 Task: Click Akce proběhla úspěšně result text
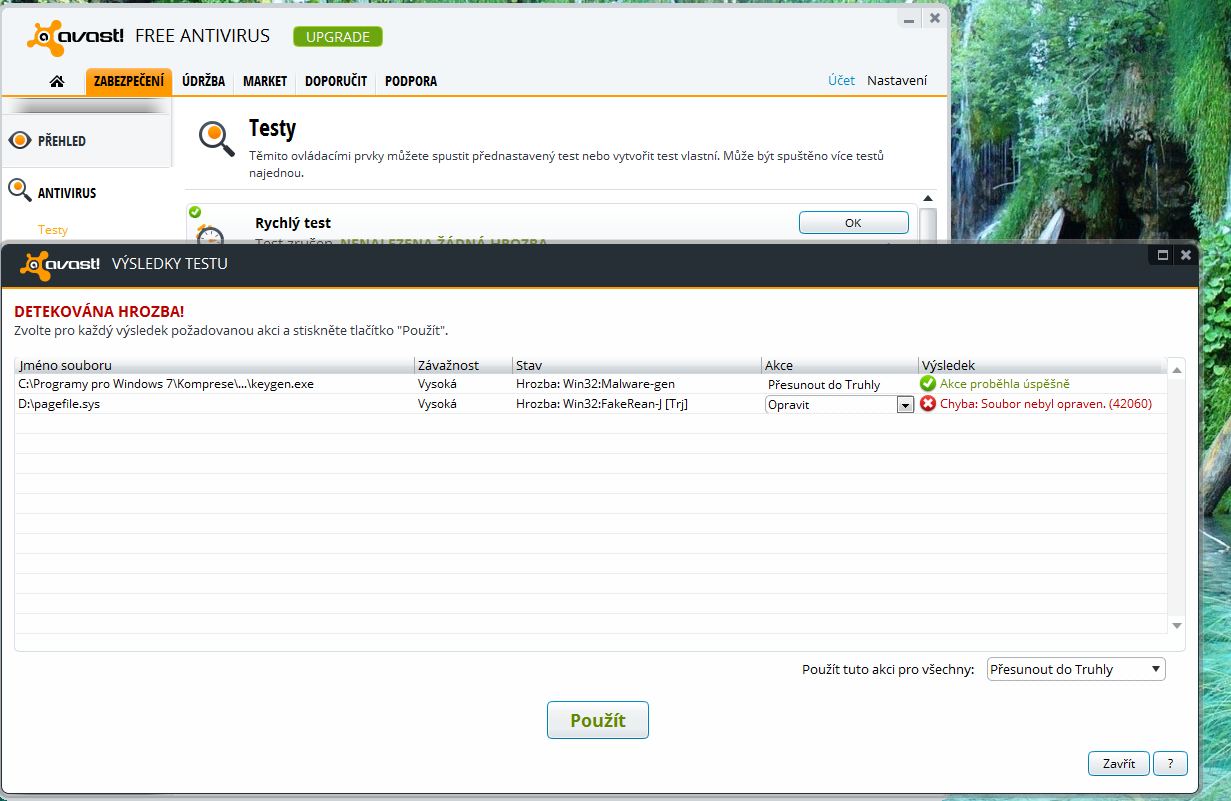tap(1005, 384)
